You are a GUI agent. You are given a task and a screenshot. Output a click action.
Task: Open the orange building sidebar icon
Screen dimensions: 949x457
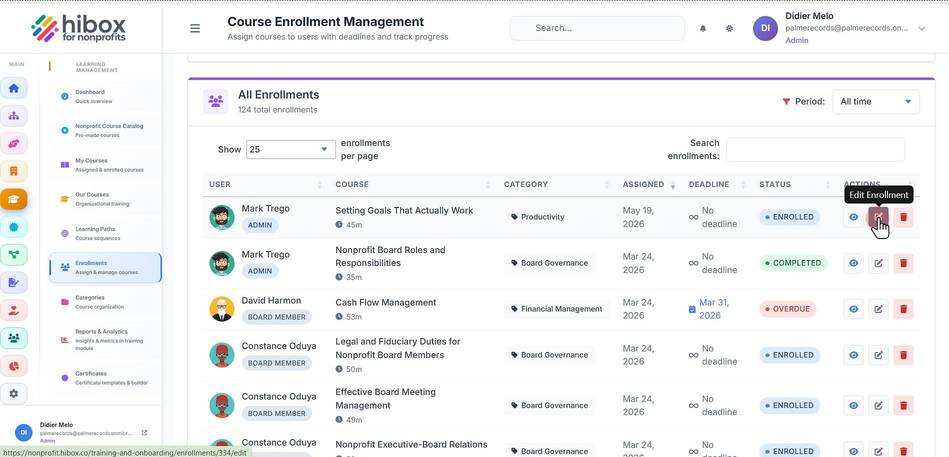(14, 171)
